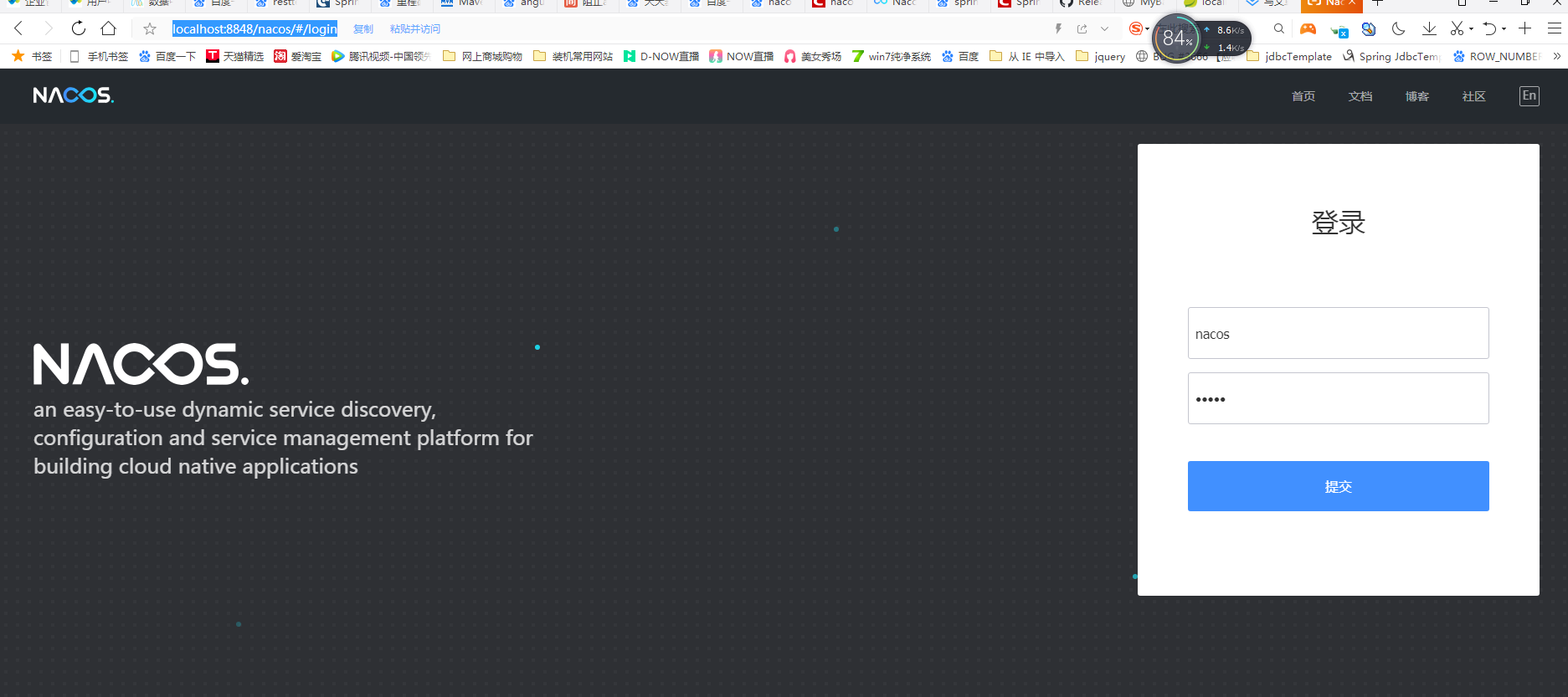The image size is (1568, 697).
Task: Submit login with the 提交 button
Action: (1338, 486)
